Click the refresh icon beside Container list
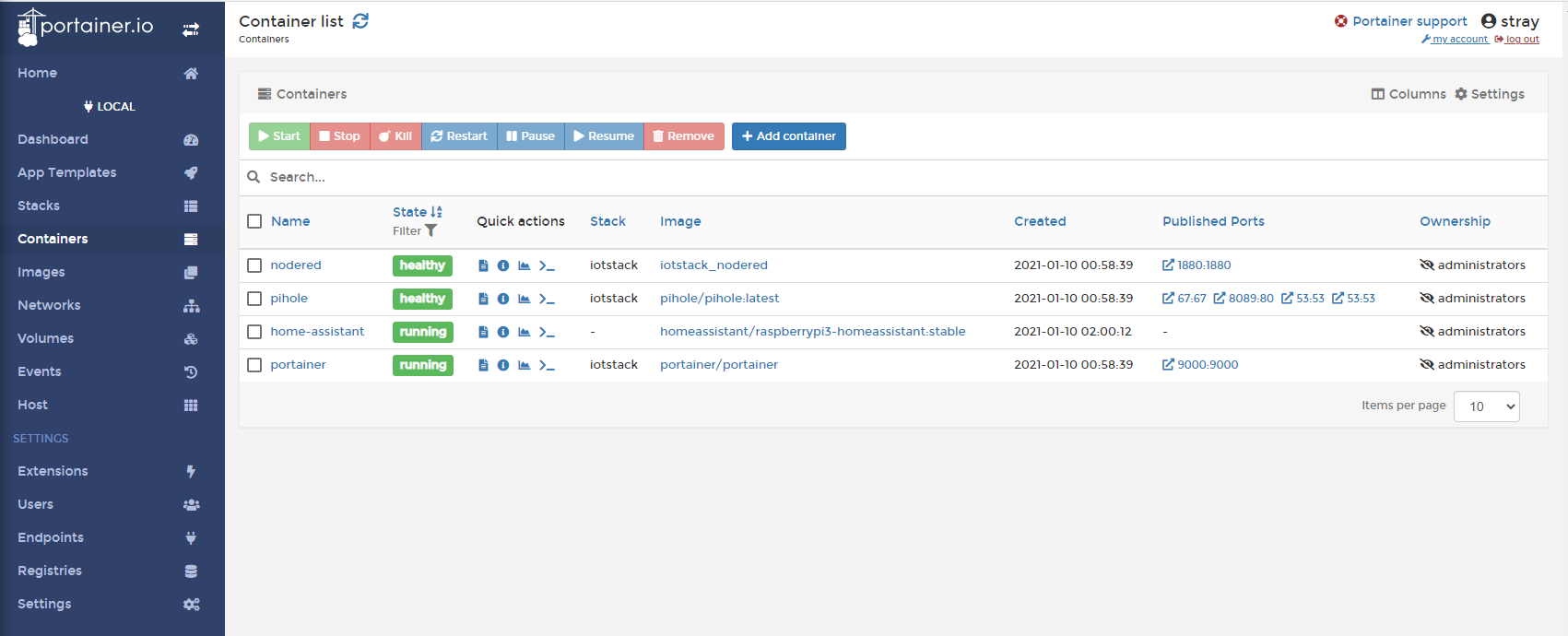The width and height of the screenshot is (1568, 636). tap(360, 21)
